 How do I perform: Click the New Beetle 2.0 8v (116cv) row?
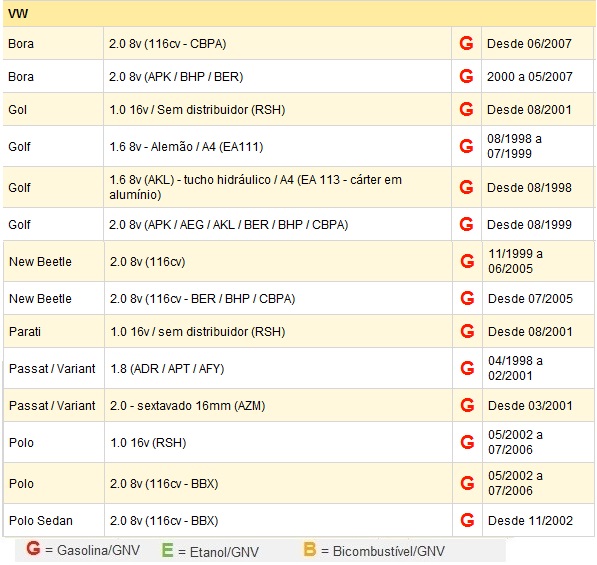(298, 262)
